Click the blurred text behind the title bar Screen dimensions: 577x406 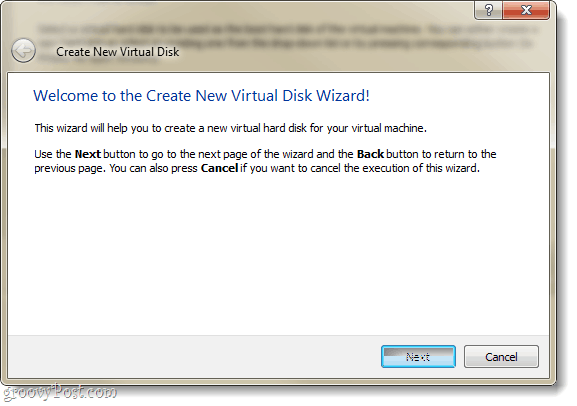(287, 36)
